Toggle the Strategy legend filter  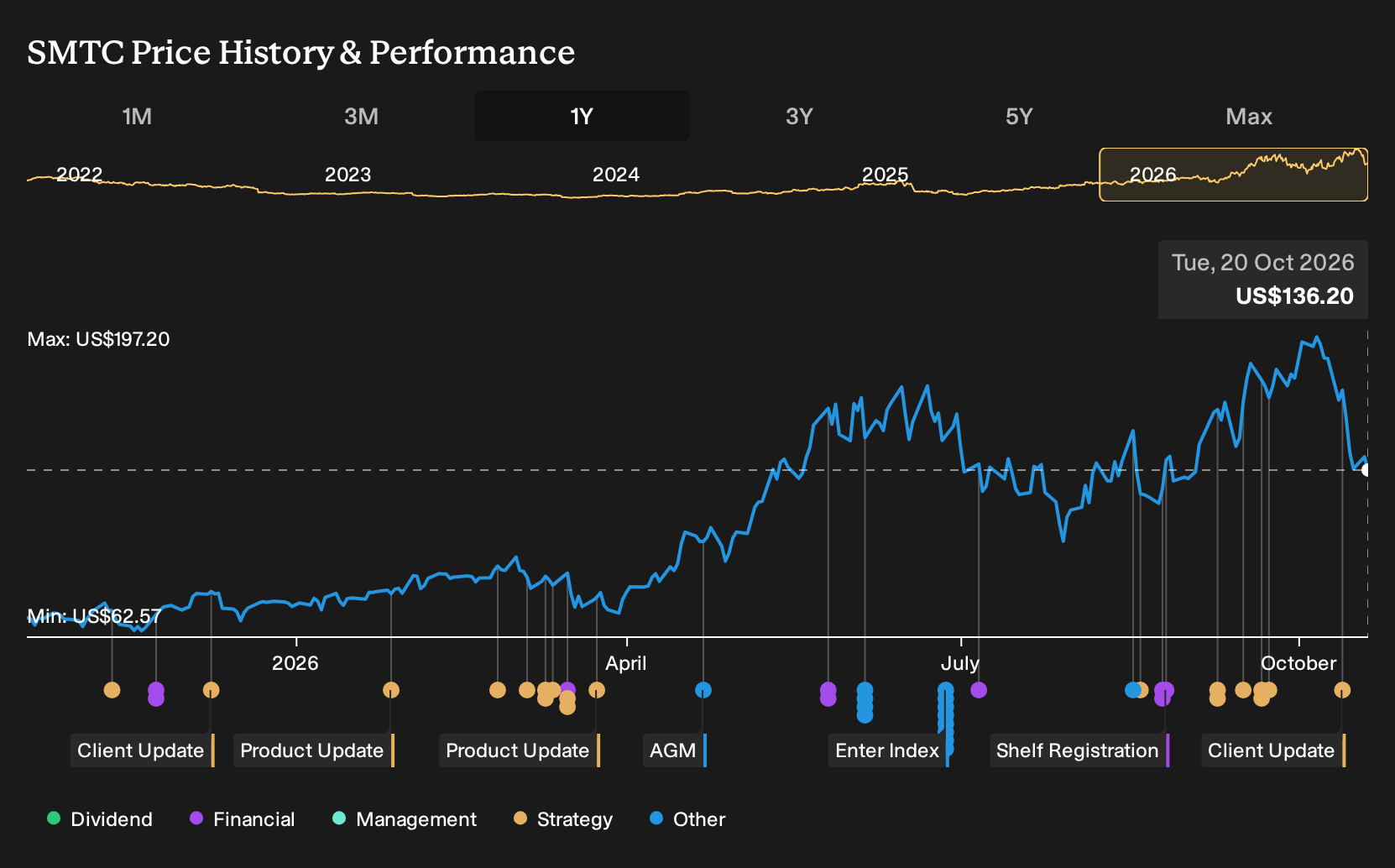coord(563,819)
